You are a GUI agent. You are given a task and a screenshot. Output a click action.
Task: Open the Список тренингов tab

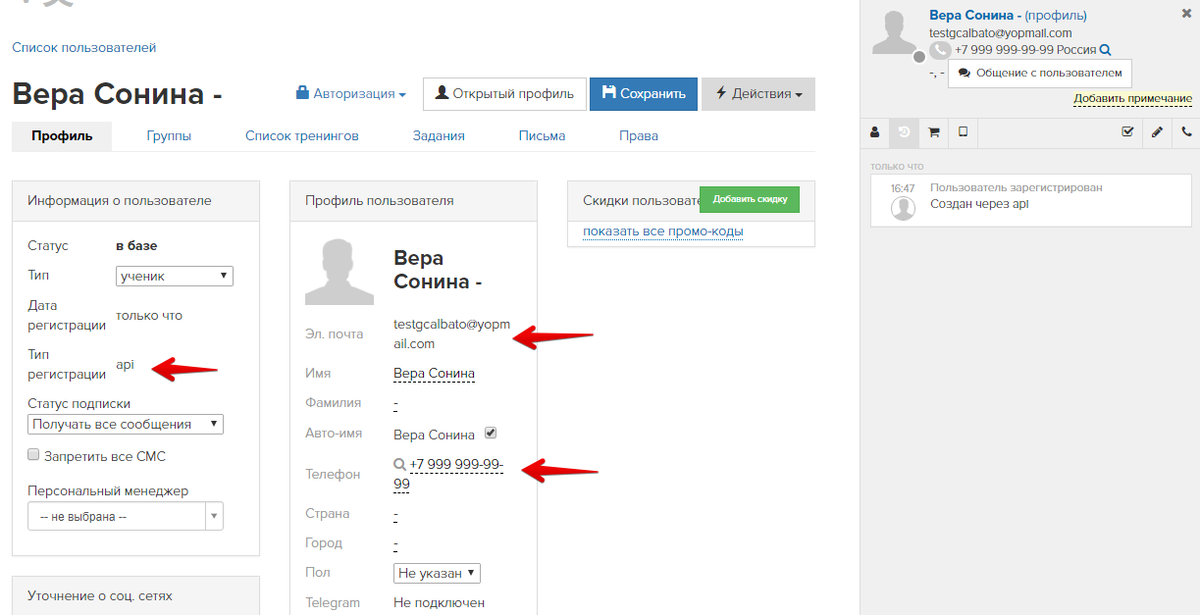pyautogui.click(x=302, y=136)
